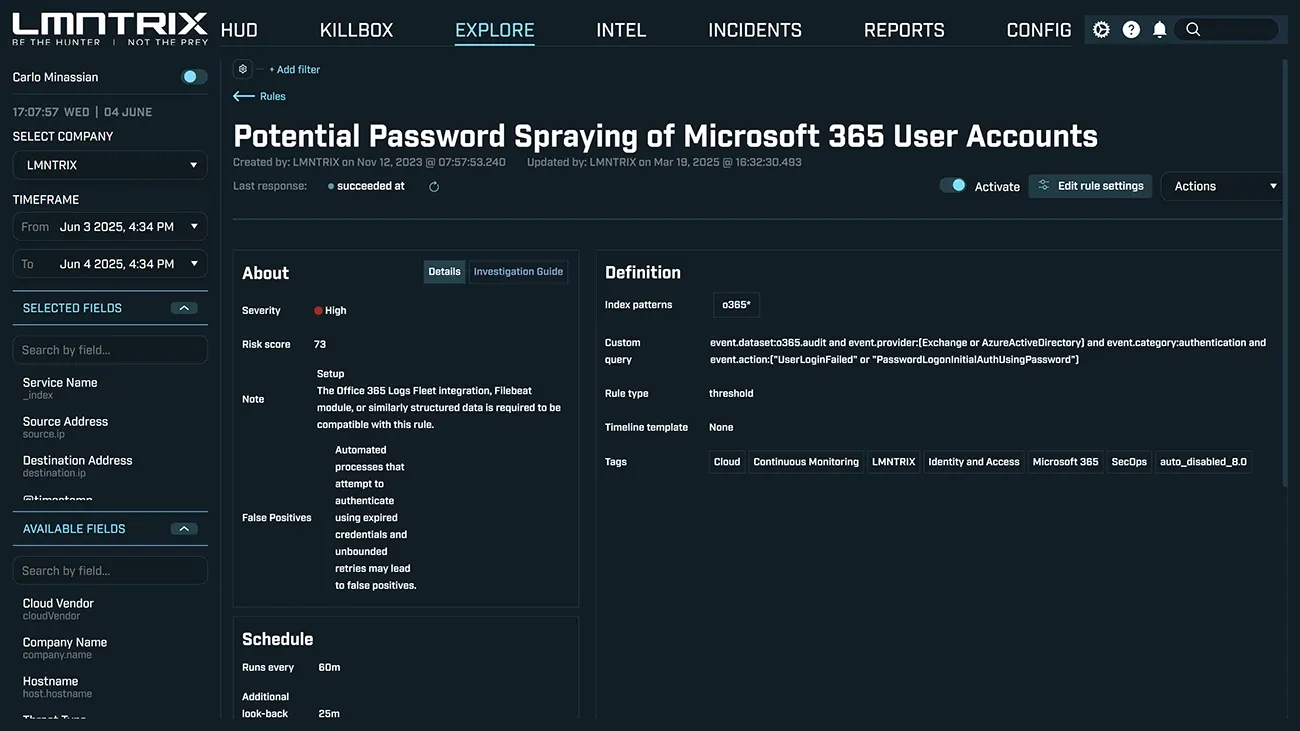The width and height of the screenshot is (1300, 731).
Task: Collapse the Selected Fields section
Action: (183, 308)
